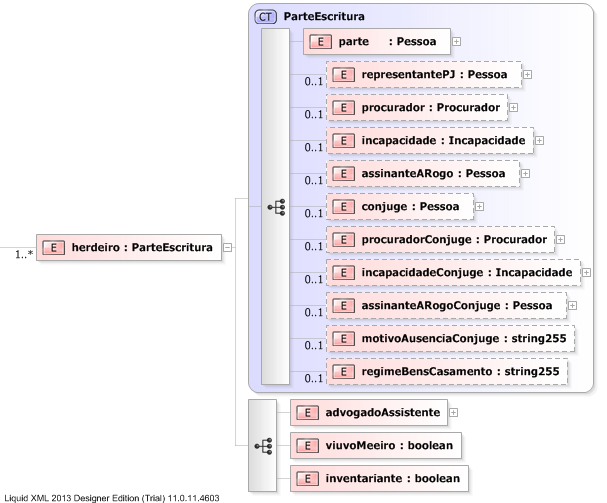Click the lower sequence compositor icon

click(x=265, y=445)
